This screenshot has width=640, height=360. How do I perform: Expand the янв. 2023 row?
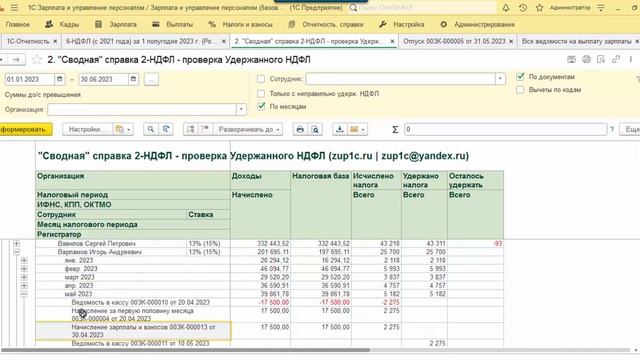24,260
